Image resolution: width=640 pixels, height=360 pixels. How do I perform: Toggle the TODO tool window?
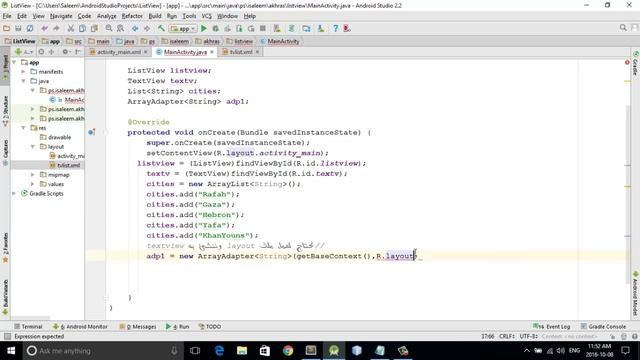pos(210,327)
